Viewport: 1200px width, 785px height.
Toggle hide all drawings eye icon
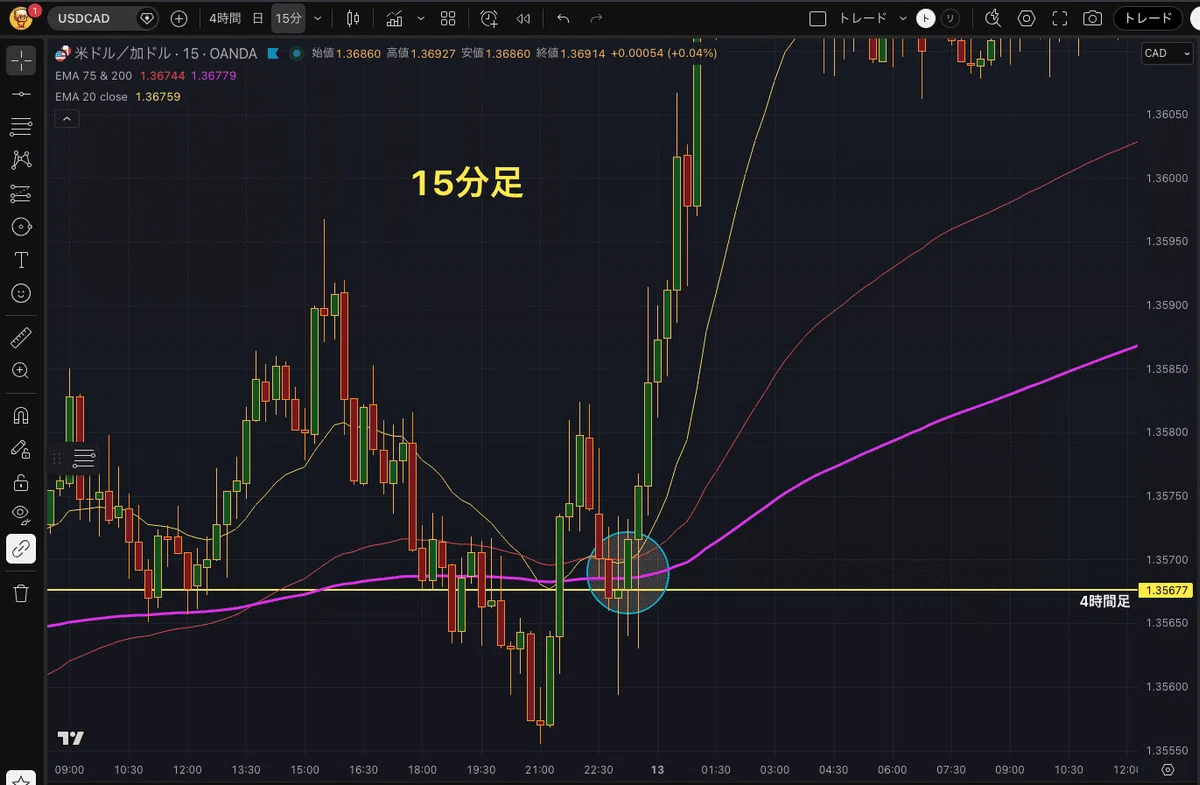(x=21, y=514)
